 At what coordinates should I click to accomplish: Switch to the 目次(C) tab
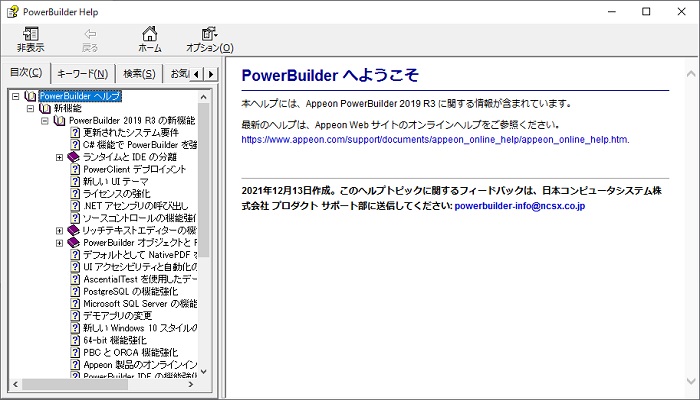tap(26, 72)
